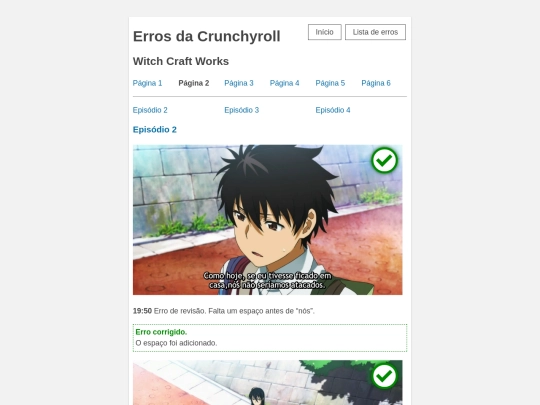Click the green checkmark on the second screenshot
The image size is (540, 405).
pyautogui.click(x=384, y=376)
